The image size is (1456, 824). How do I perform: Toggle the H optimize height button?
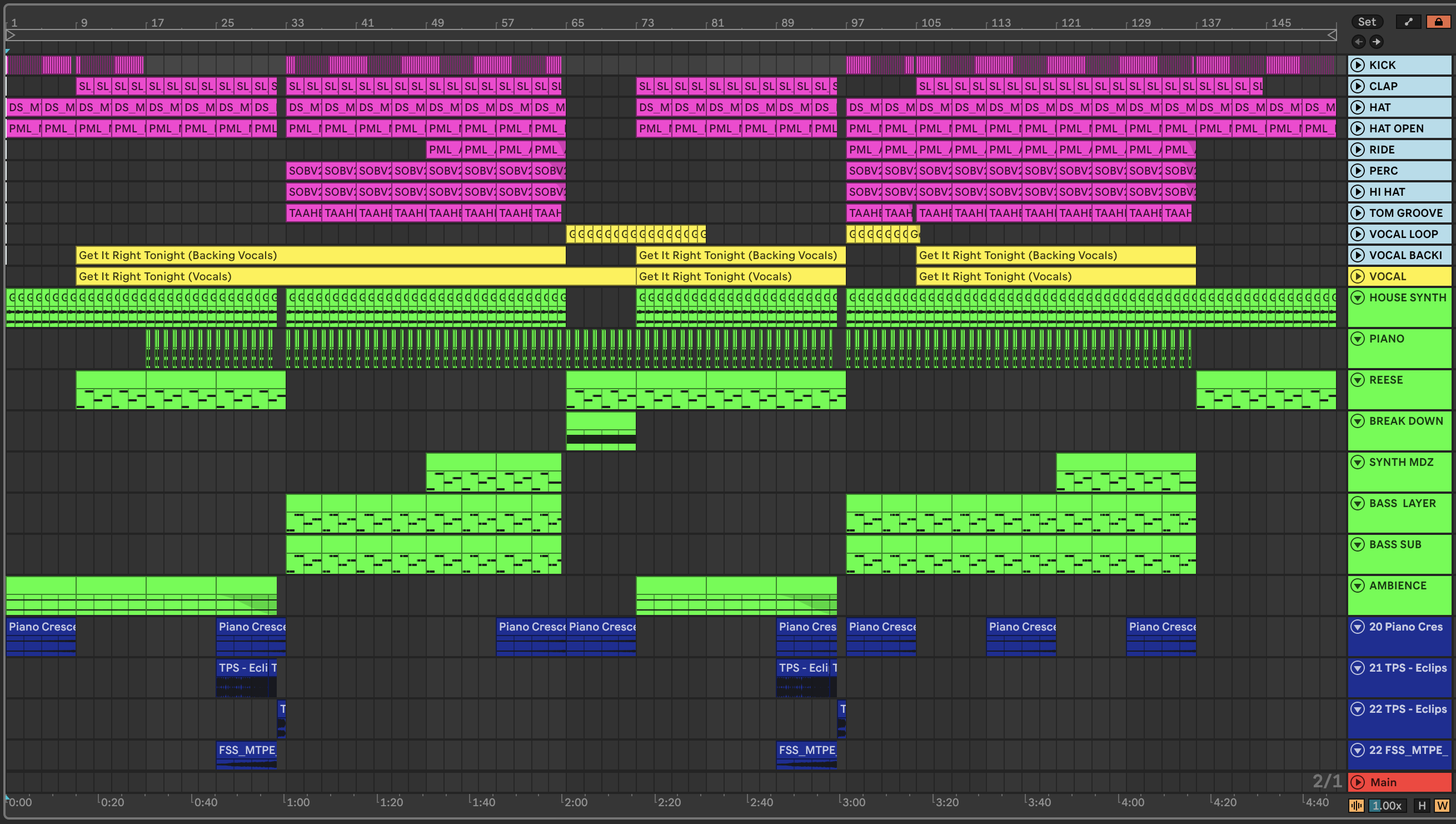[1422, 805]
